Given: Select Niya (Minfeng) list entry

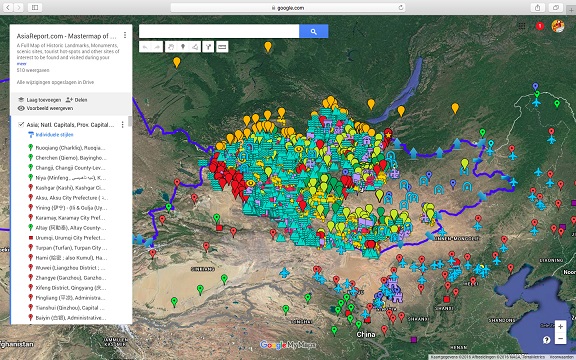Looking at the screenshot, I should pos(70,178).
